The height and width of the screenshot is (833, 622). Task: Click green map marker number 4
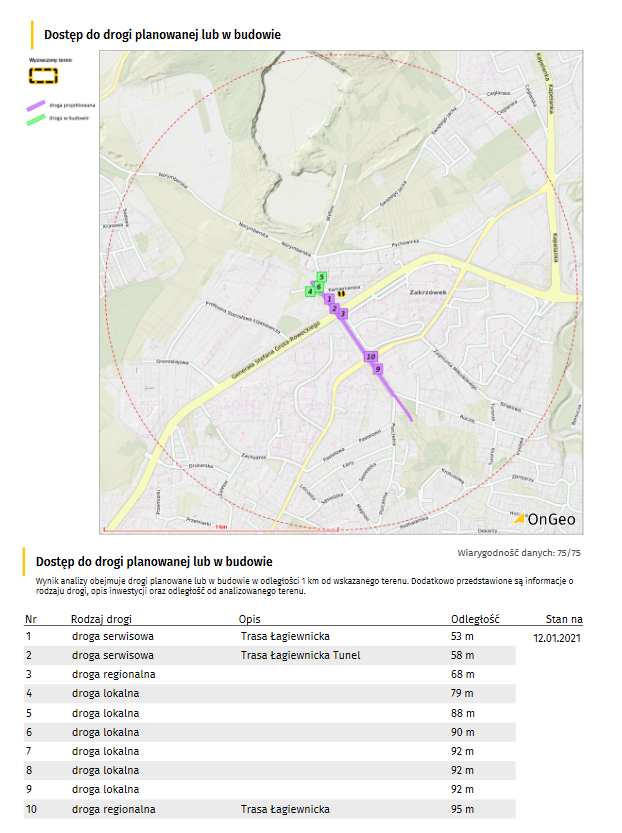coord(309,291)
